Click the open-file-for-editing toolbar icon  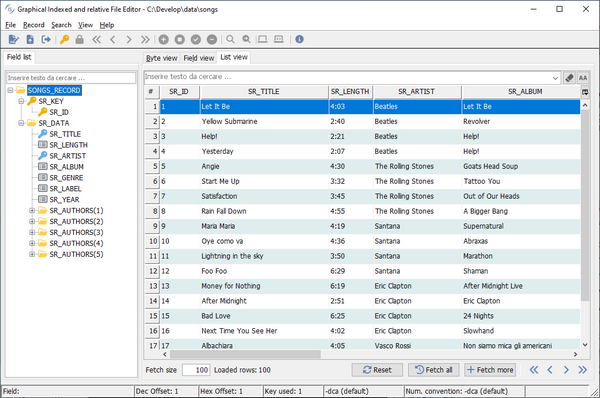(x=14, y=39)
